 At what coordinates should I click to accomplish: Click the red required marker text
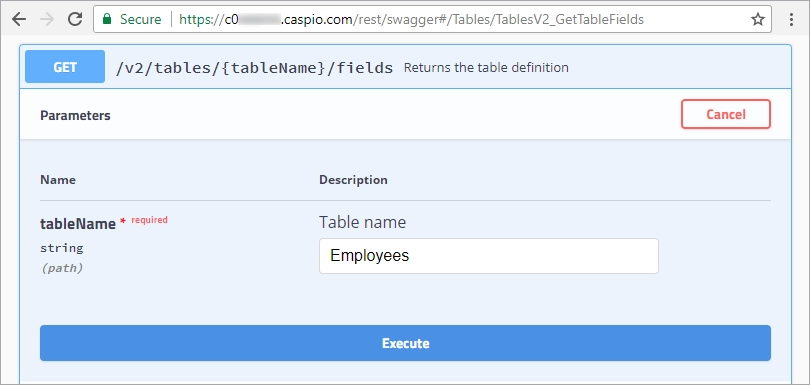(149, 220)
